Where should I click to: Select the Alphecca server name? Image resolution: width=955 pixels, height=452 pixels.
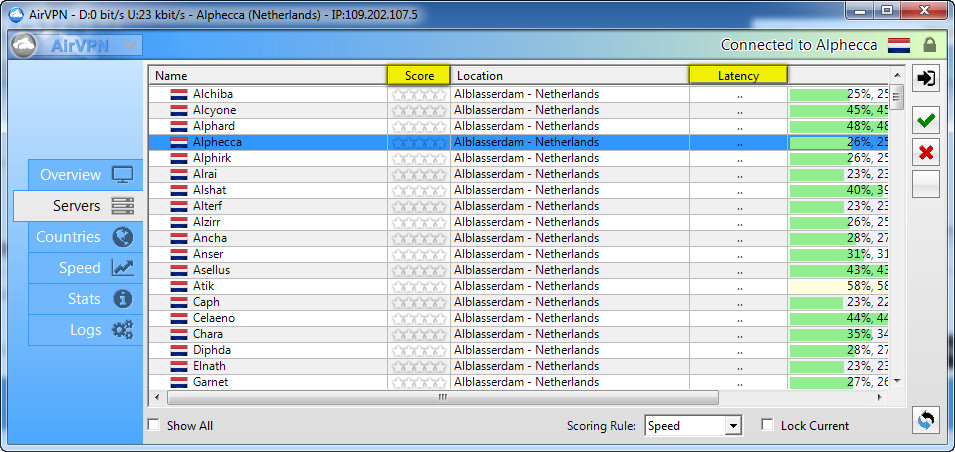pos(217,142)
